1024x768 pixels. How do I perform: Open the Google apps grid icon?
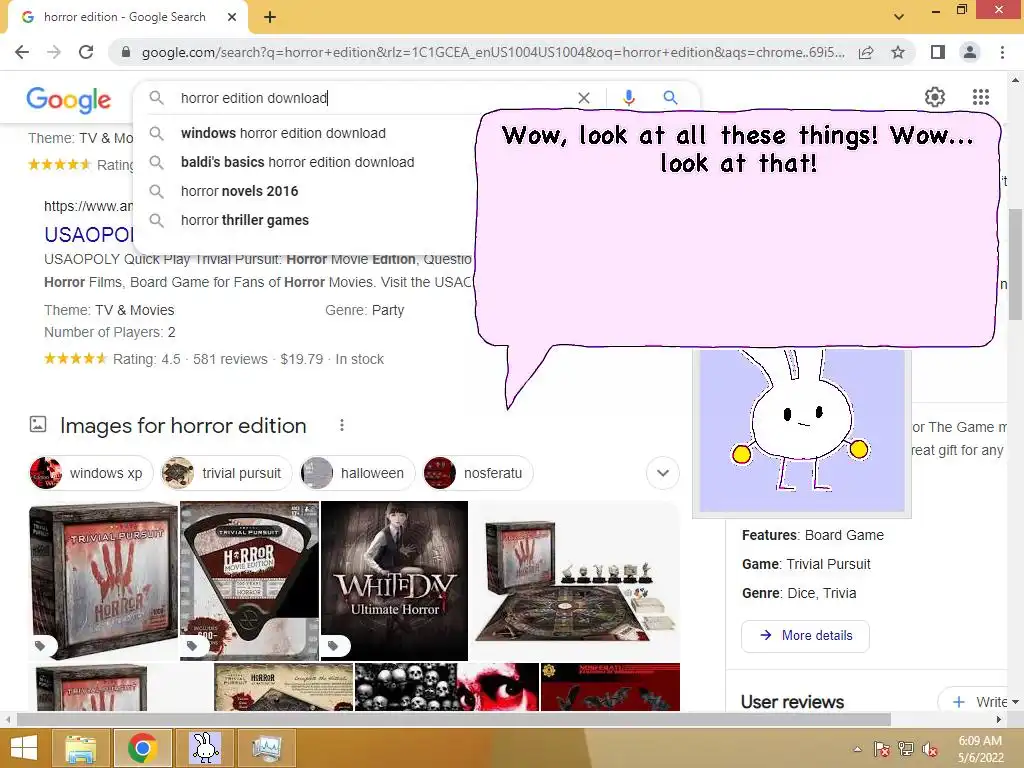coord(980,97)
